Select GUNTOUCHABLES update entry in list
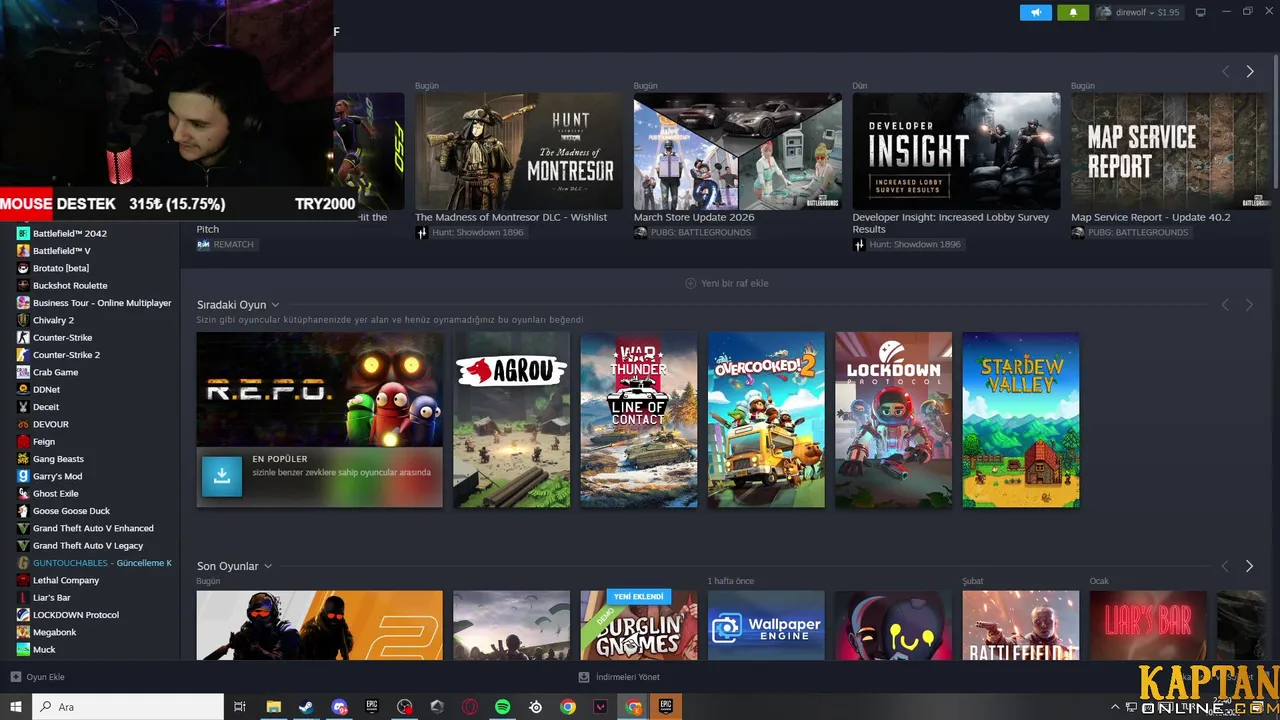1280x720 pixels. click(102, 563)
